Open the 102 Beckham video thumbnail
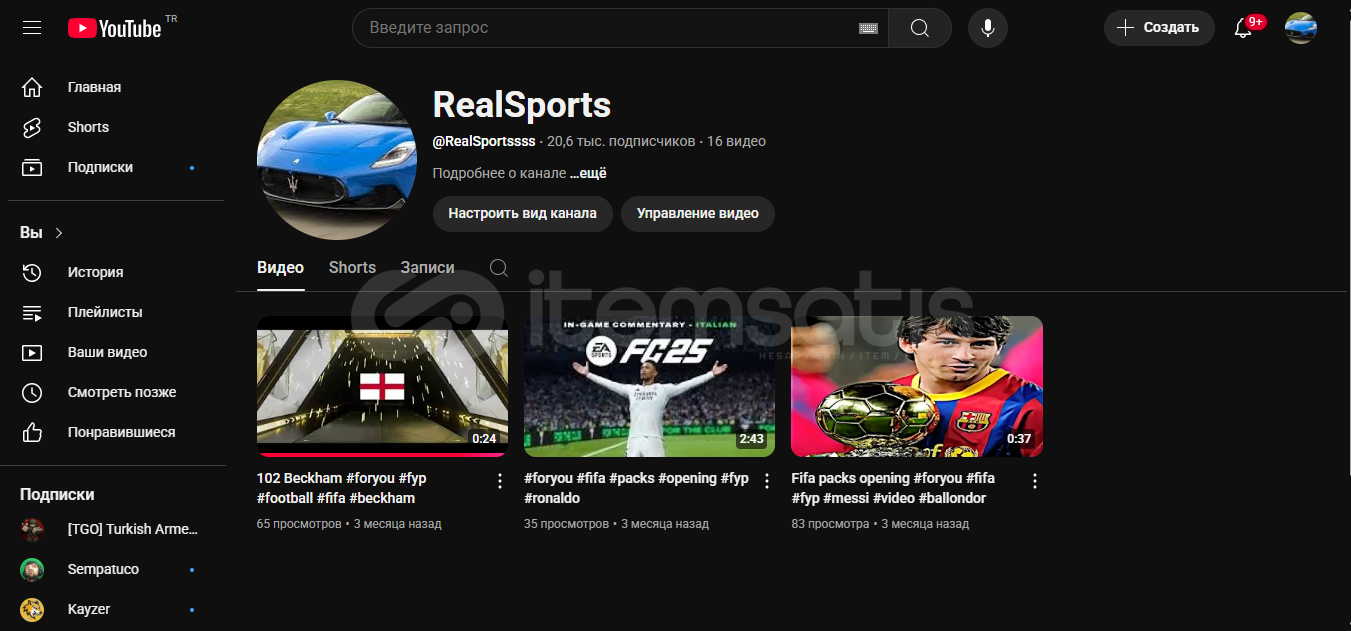The height and width of the screenshot is (631, 1351). (382, 386)
